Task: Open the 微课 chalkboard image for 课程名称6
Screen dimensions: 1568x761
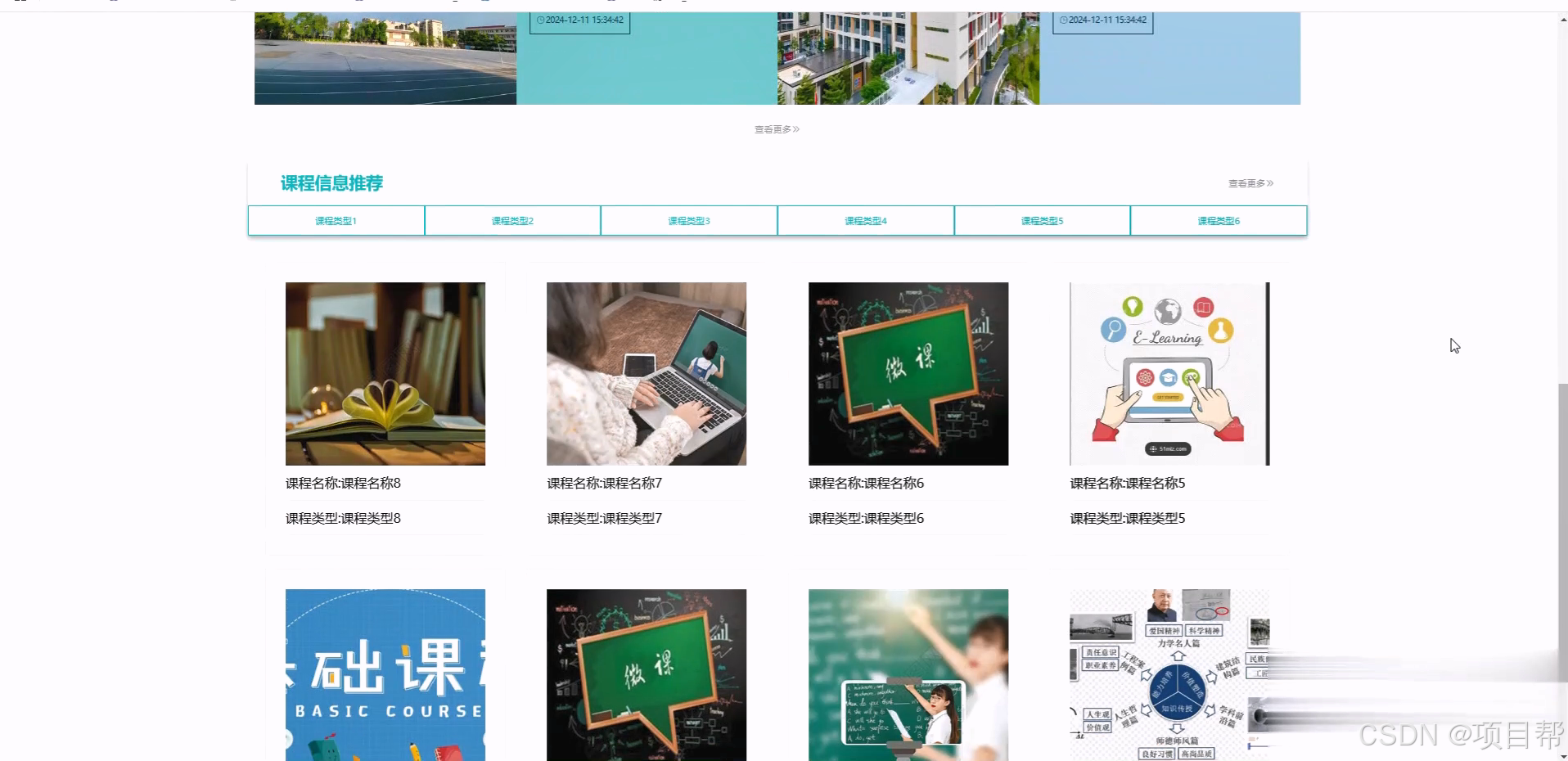Action: point(908,374)
